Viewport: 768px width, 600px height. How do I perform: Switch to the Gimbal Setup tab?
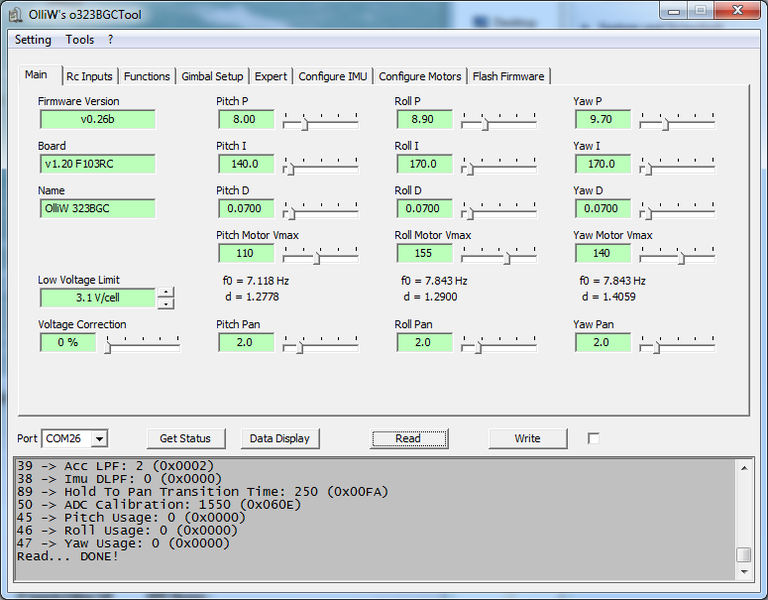tap(212, 76)
